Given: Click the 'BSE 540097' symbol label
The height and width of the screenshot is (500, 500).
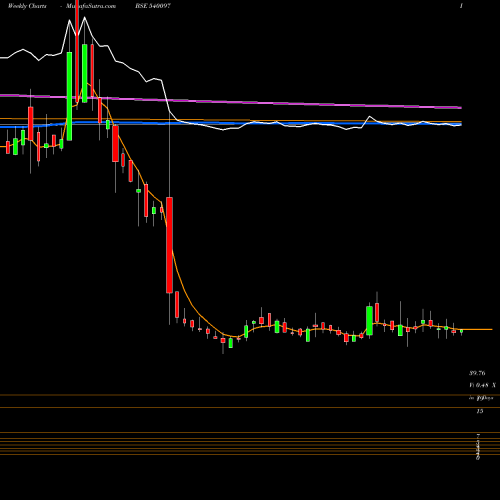Looking at the screenshot, I should (153, 6).
